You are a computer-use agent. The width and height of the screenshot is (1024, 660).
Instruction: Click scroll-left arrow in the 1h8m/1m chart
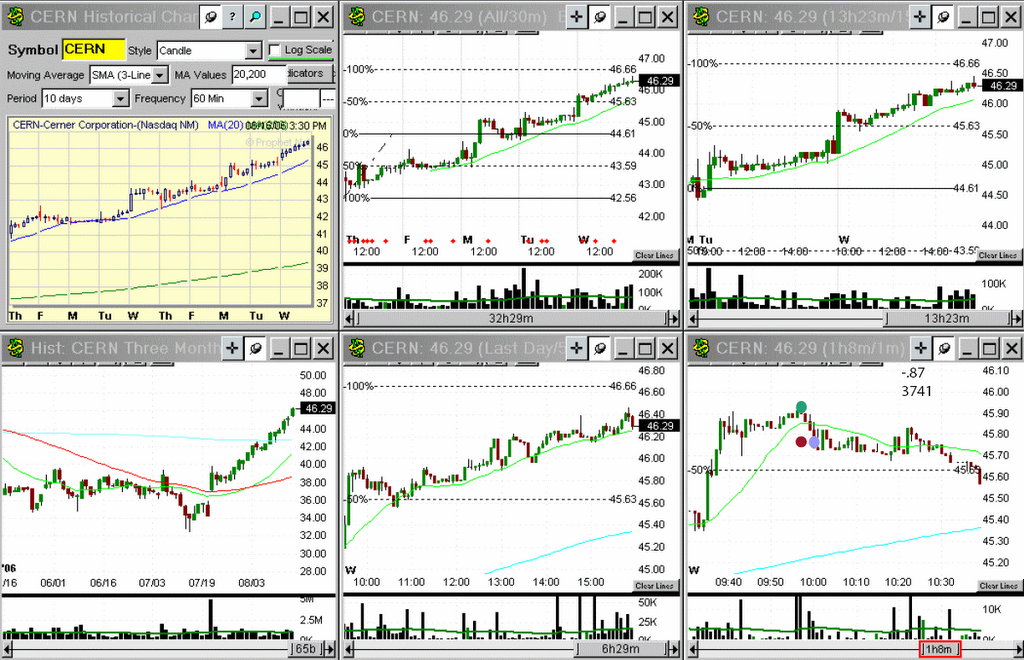pos(694,649)
